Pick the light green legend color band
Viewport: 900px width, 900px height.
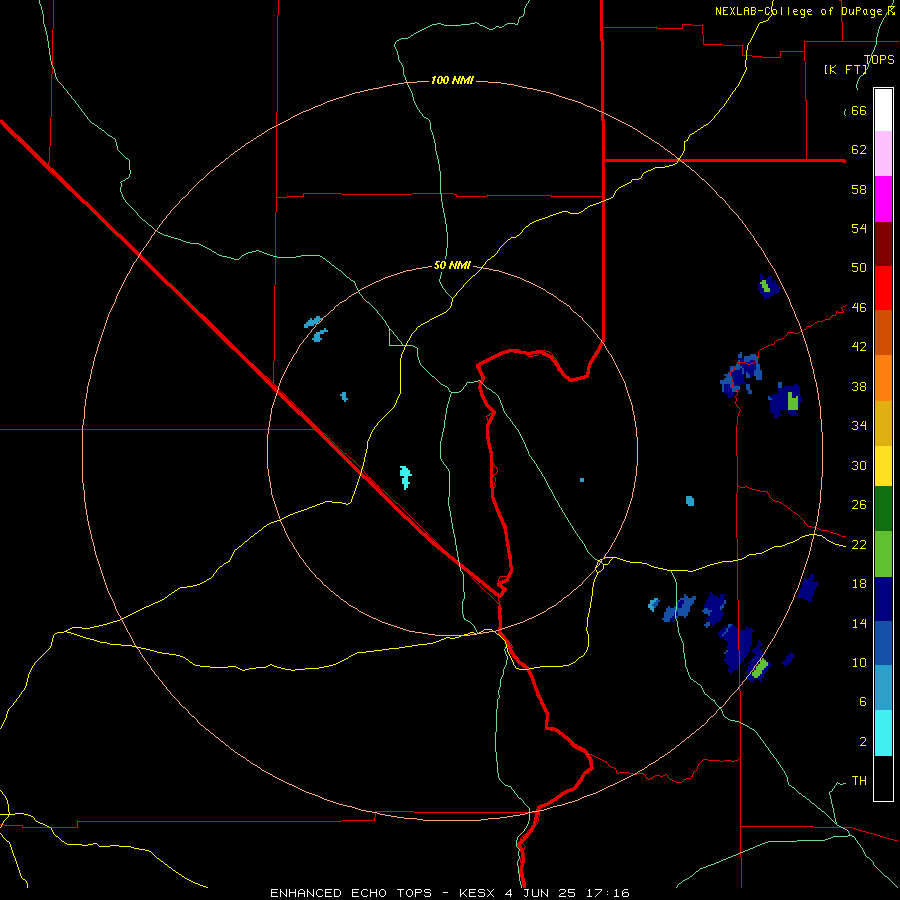[883, 554]
